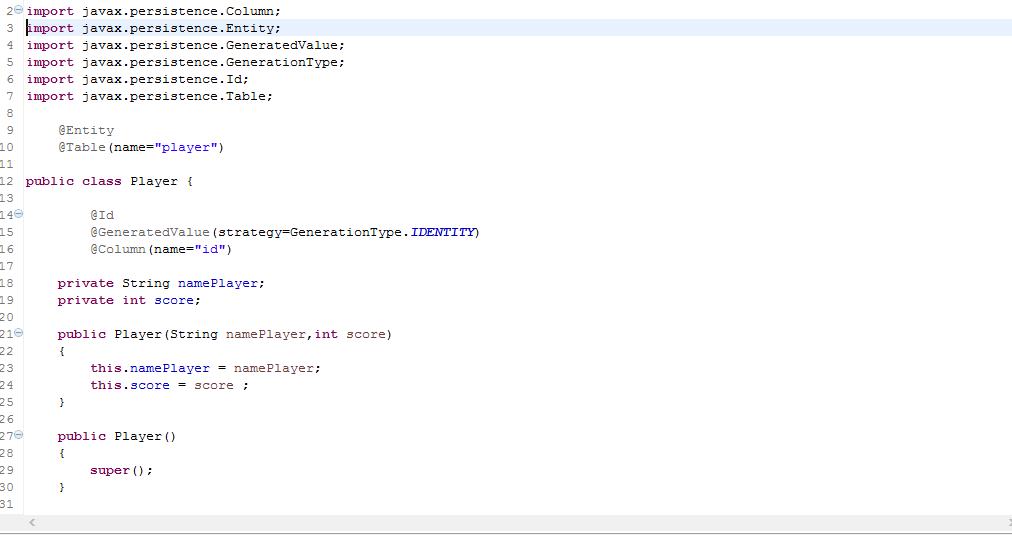This screenshot has height=535, width=1012.
Task: Click the strategy=GenerationType text
Action: click(310, 232)
